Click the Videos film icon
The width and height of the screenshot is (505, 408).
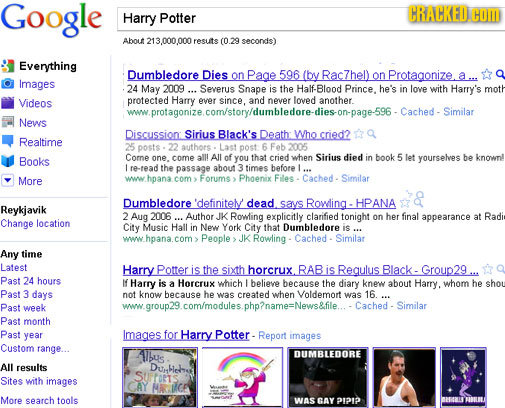coord(8,103)
